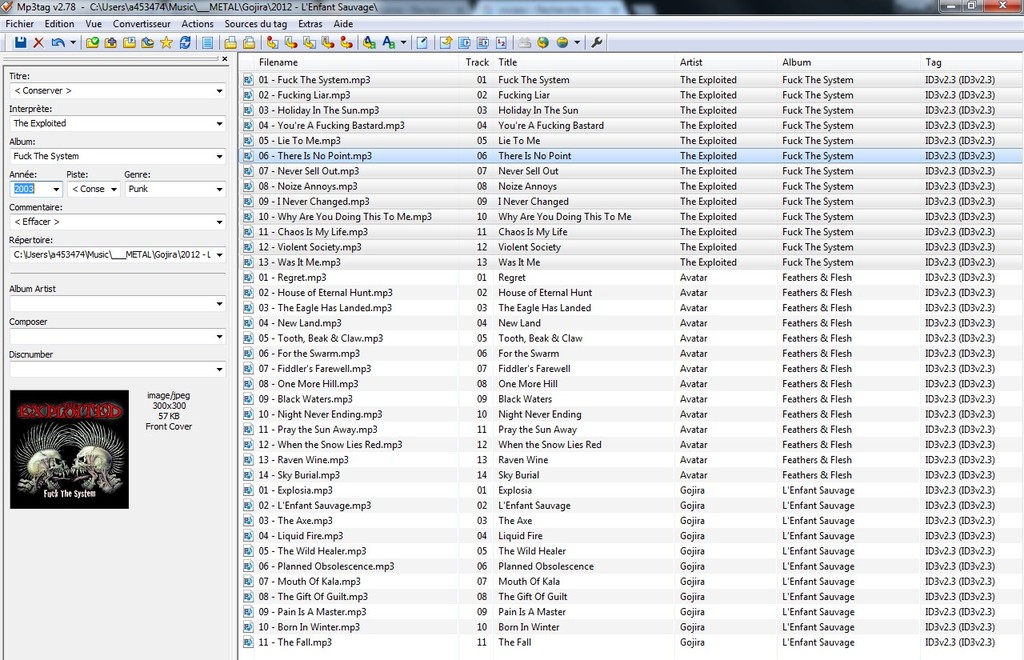Click the add directory folder-plus icon
1024x660 pixels.
110,42
